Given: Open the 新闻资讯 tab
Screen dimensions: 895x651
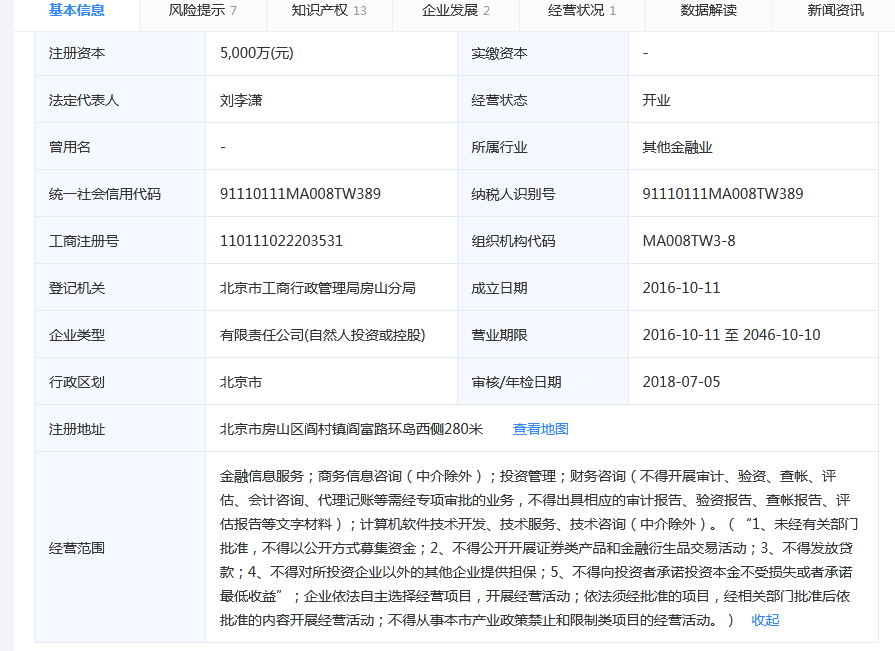Looking at the screenshot, I should [835, 10].
